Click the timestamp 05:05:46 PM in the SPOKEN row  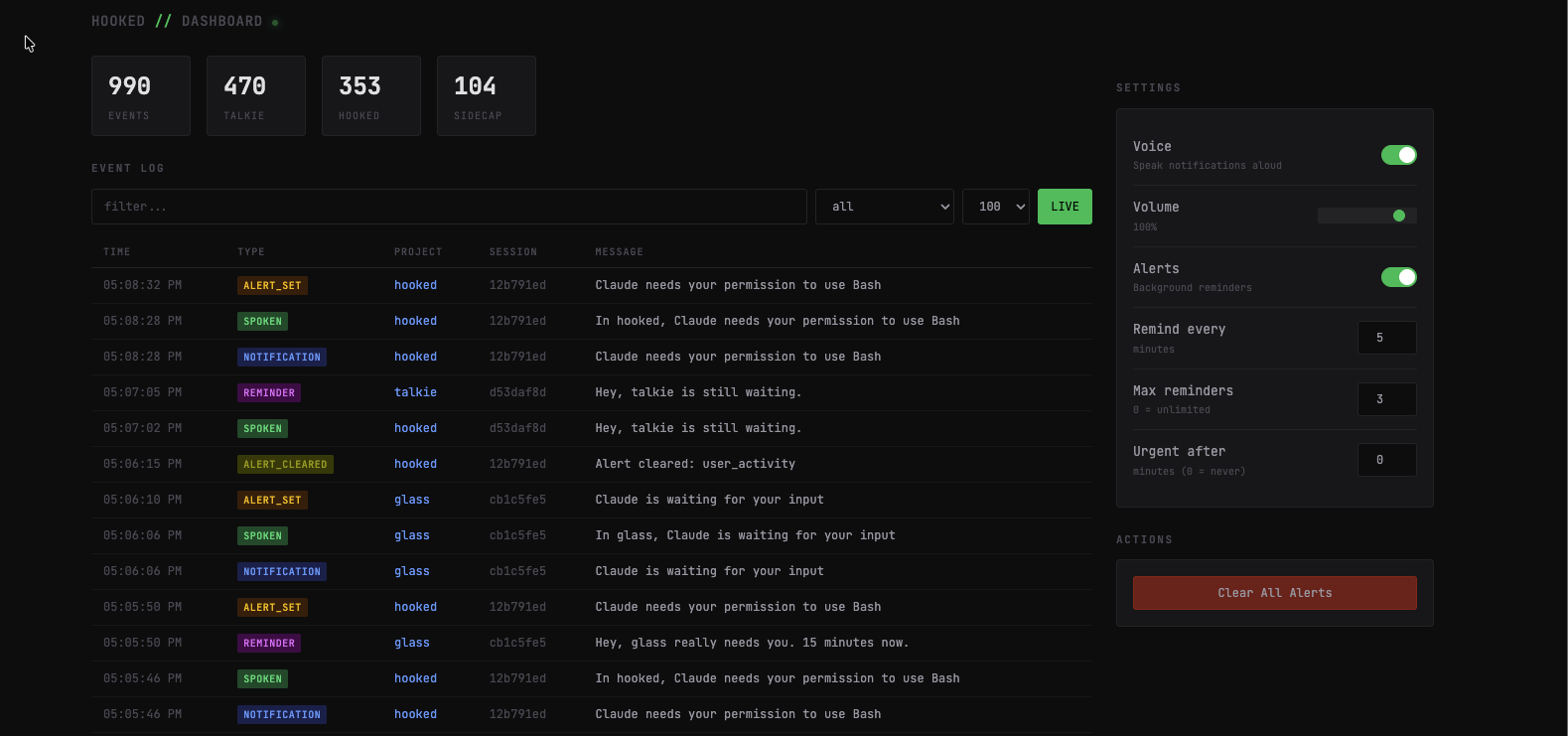[x=142, y=678]
